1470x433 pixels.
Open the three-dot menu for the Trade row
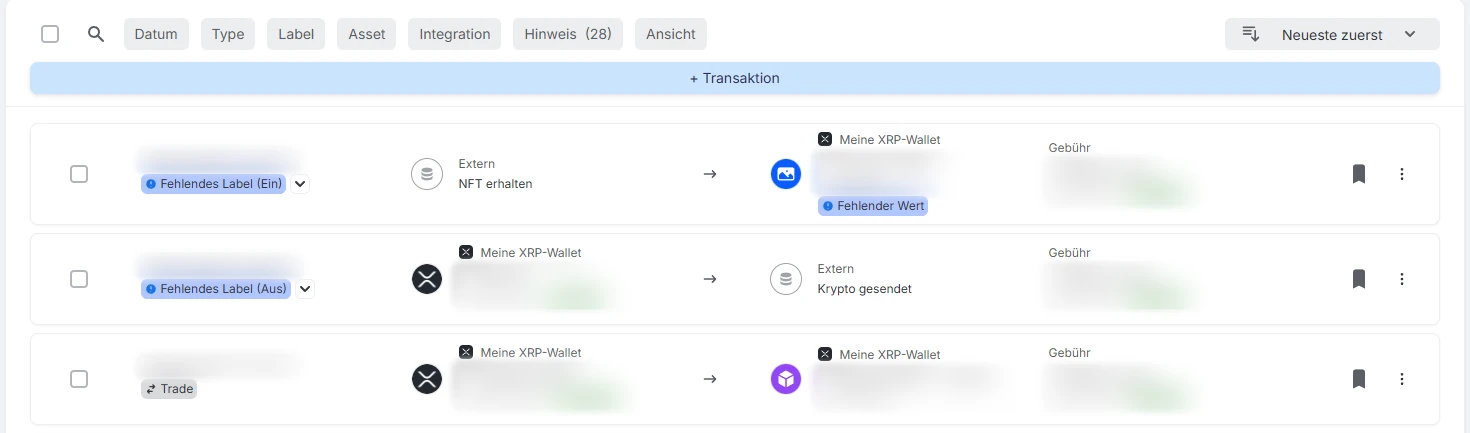1402,379
